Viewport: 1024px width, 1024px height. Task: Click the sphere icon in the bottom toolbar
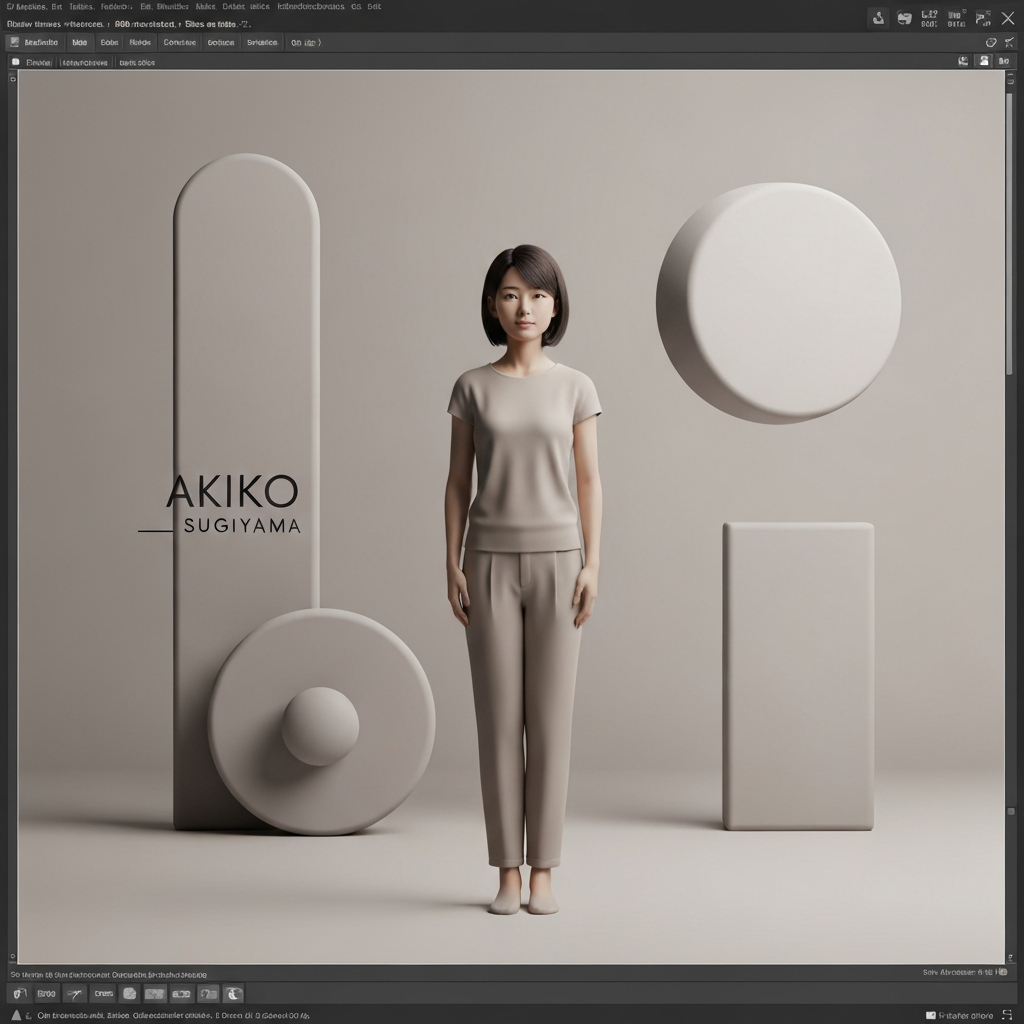129,993
